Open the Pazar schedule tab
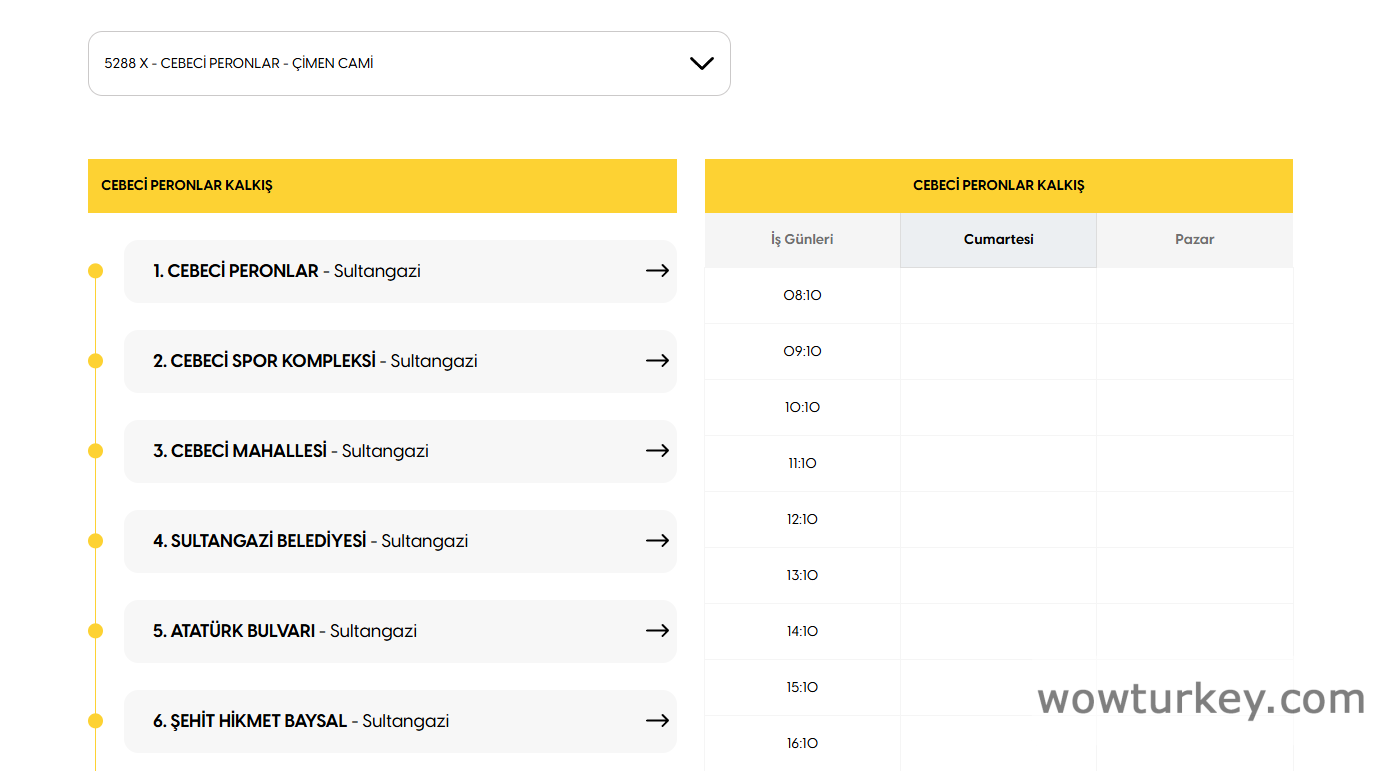 (1194, 240)
